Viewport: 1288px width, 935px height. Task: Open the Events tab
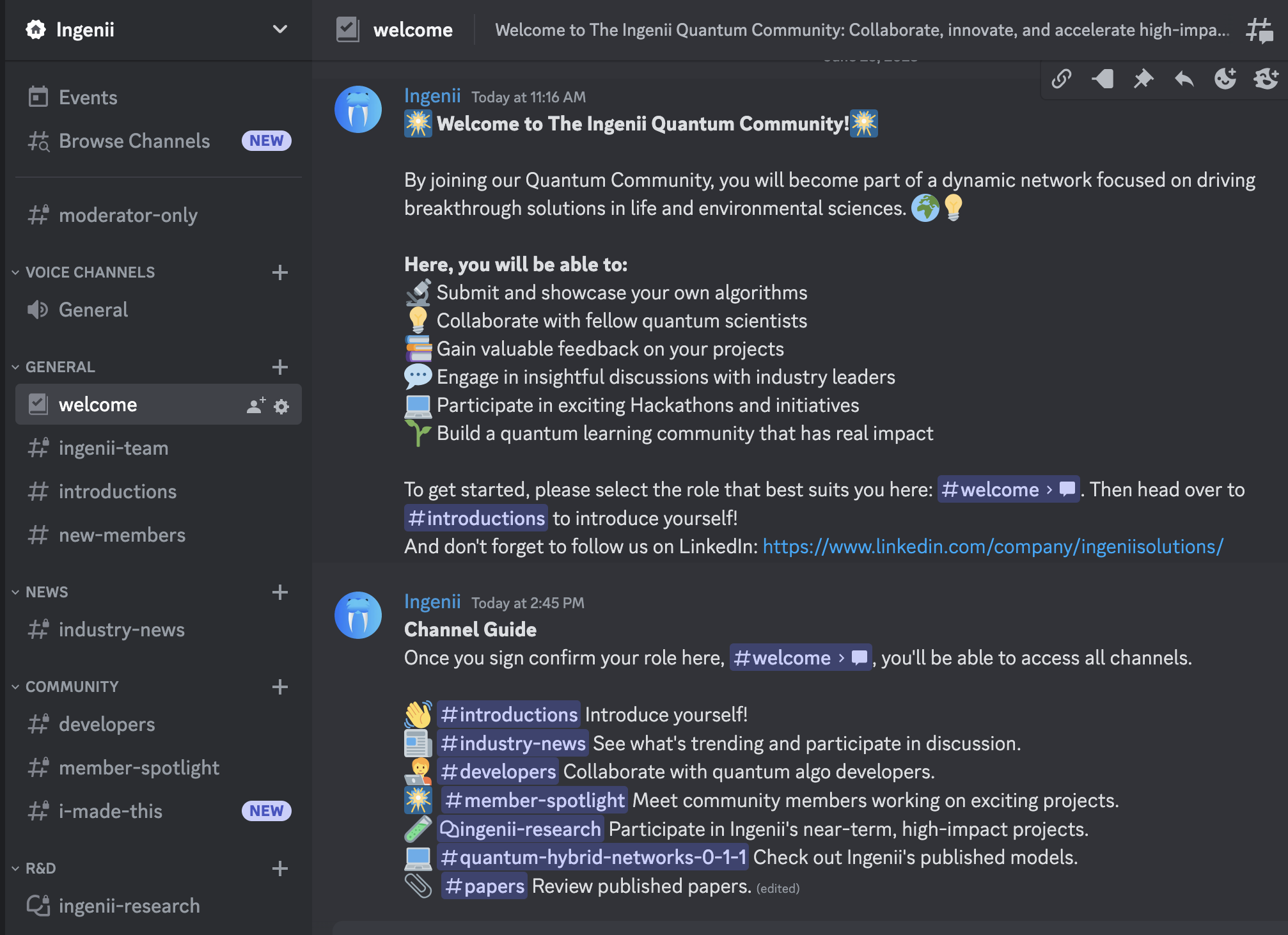click(x=88, y=97)
